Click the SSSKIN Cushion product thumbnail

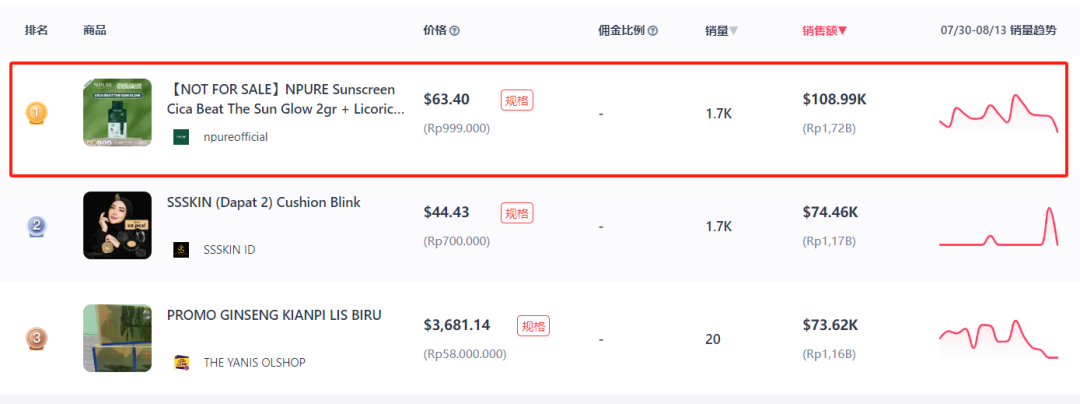pyautogui.click(x=117, y=225)
